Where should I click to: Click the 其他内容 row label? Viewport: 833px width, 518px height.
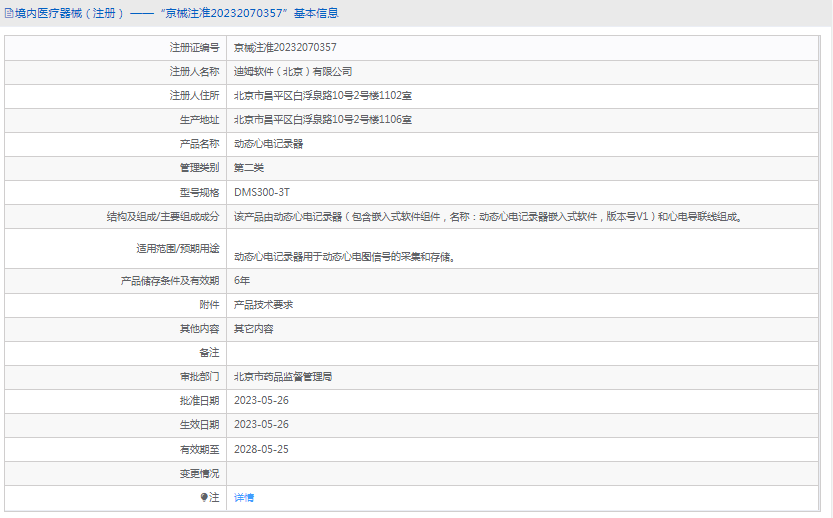(x=199, y=329)
